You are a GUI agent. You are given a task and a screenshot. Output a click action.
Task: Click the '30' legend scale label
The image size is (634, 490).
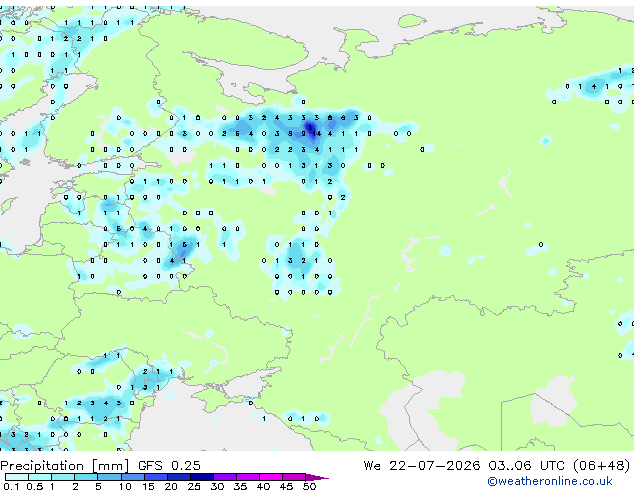click(218, 486)
